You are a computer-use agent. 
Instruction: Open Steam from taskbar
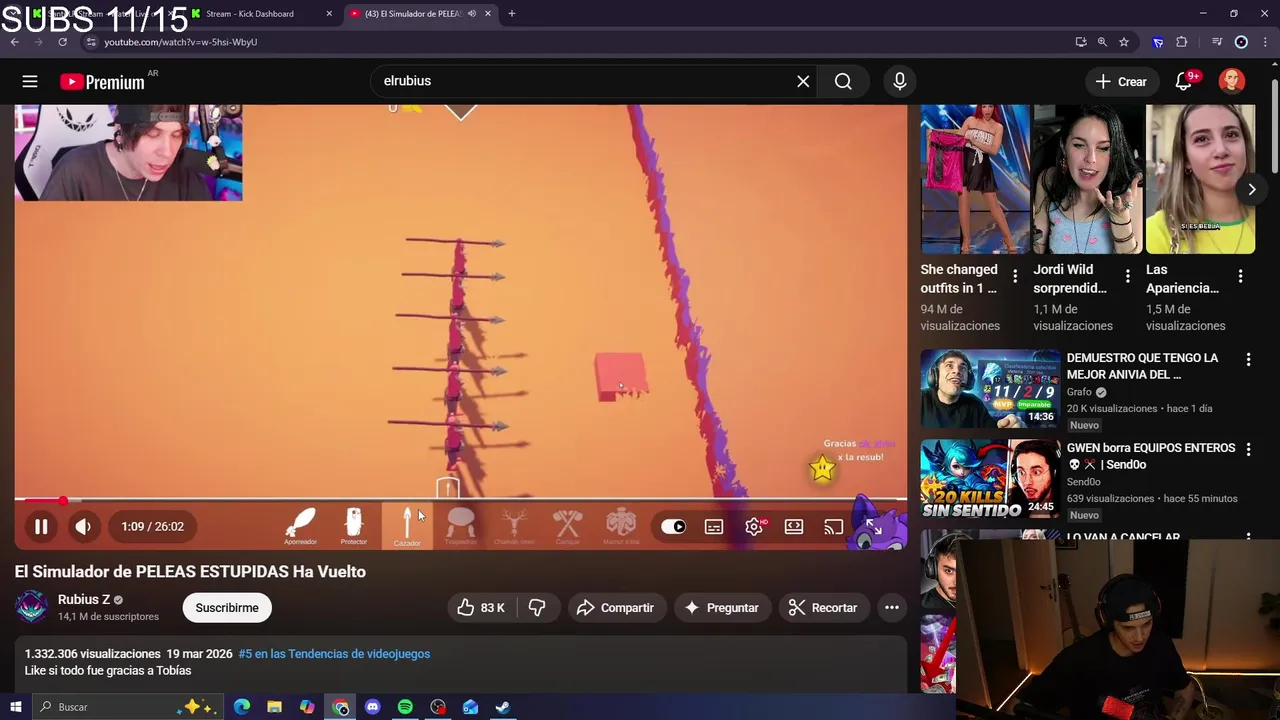coord(503,707)
